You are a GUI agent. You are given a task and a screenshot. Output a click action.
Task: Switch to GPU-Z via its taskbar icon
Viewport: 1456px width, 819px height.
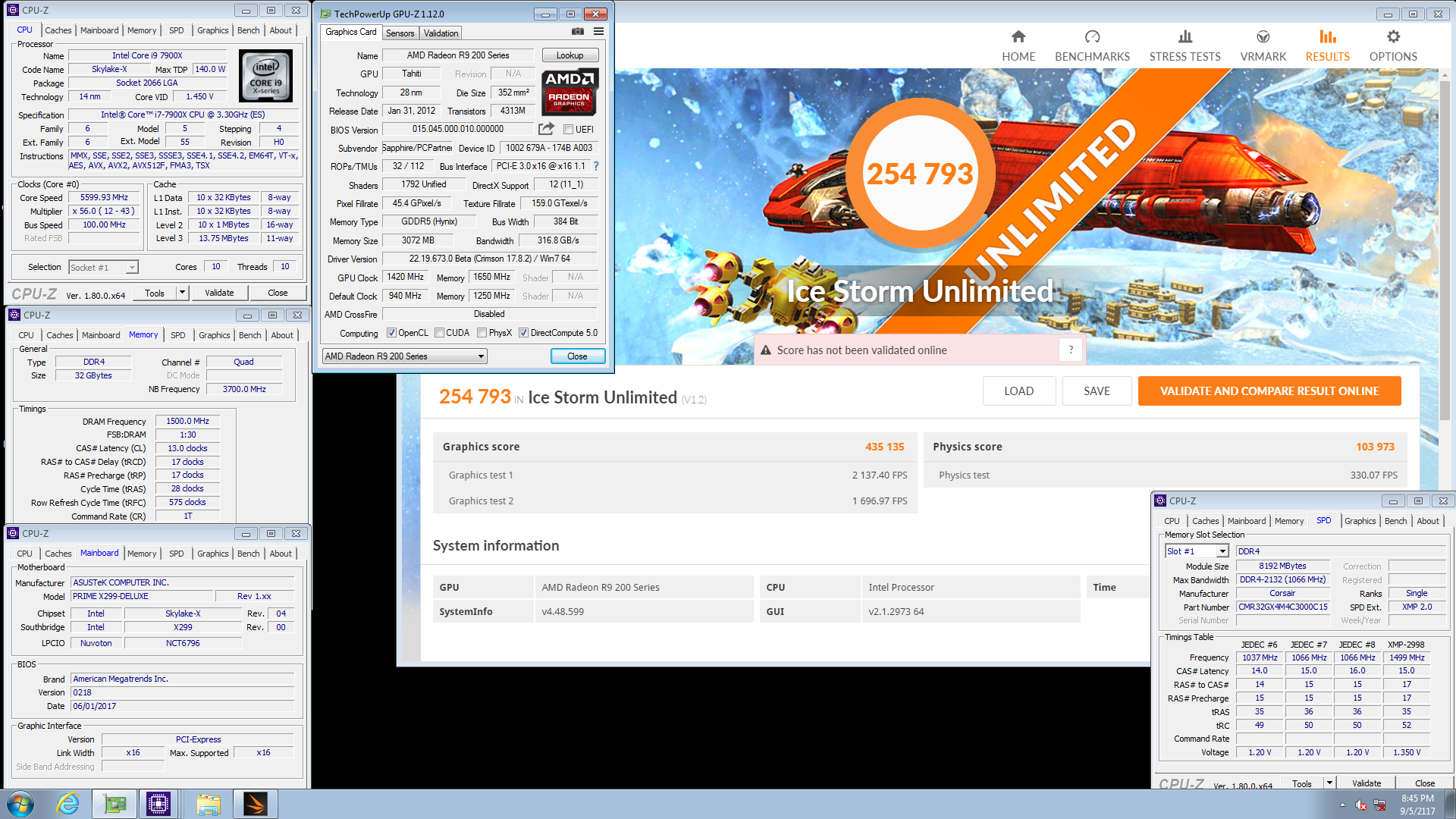coord(115,804)
